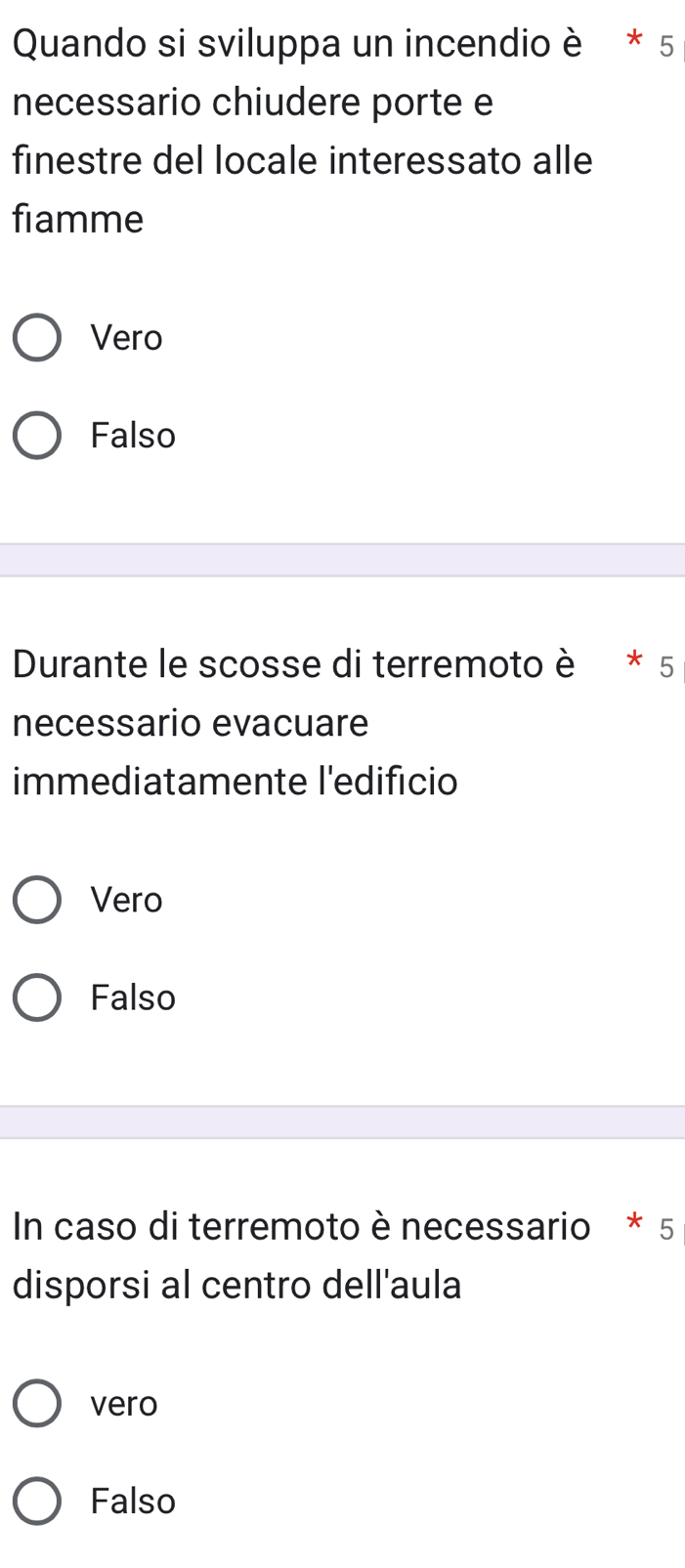Click lowercase 'vero' label text under centro dell'aula
The width and height of the screenshot is (685, 1568).
pos(123,1404)
